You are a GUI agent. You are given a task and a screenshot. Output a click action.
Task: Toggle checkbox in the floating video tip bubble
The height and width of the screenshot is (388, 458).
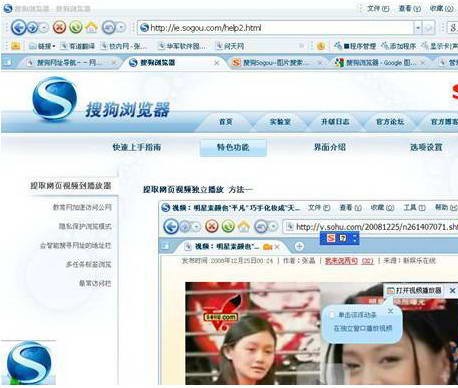click(332, 315)
